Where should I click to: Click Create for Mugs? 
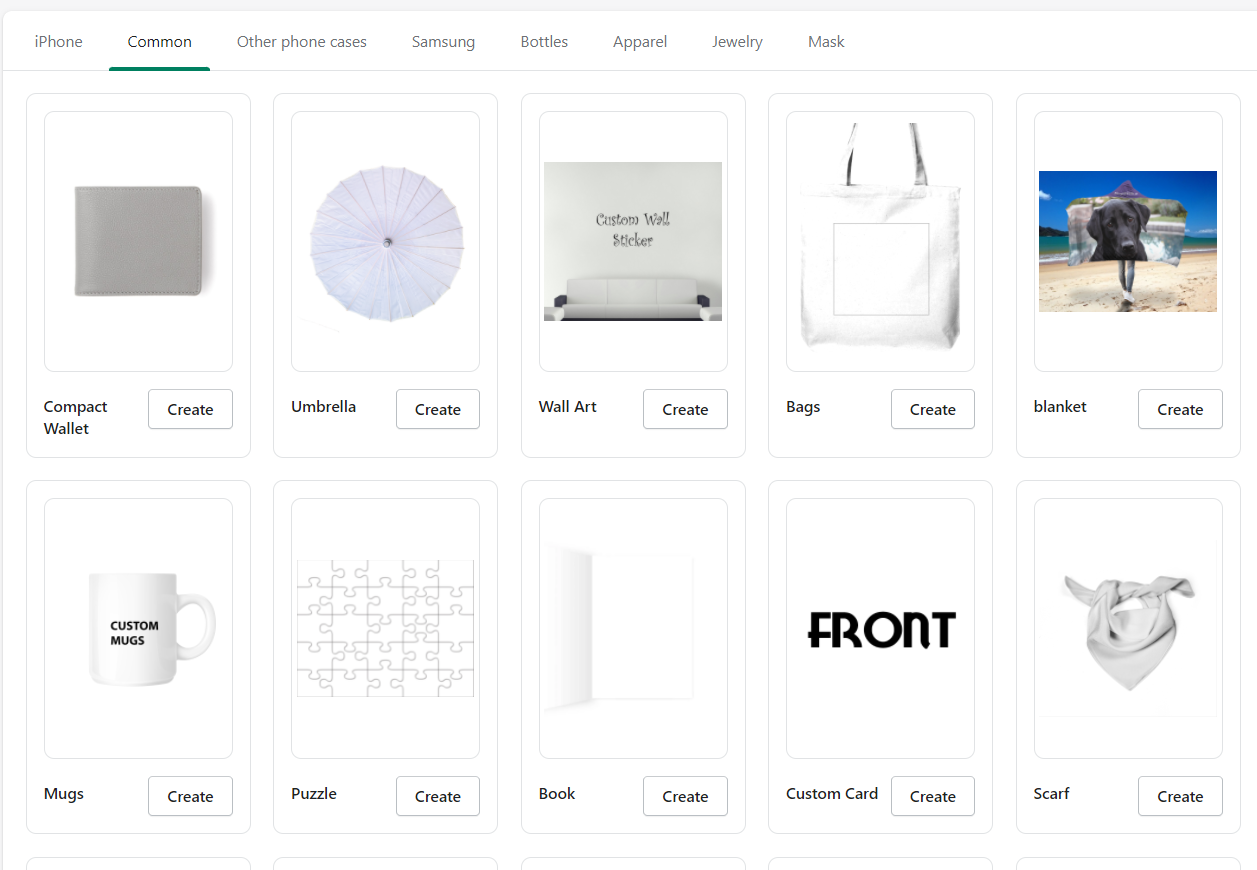190,796
